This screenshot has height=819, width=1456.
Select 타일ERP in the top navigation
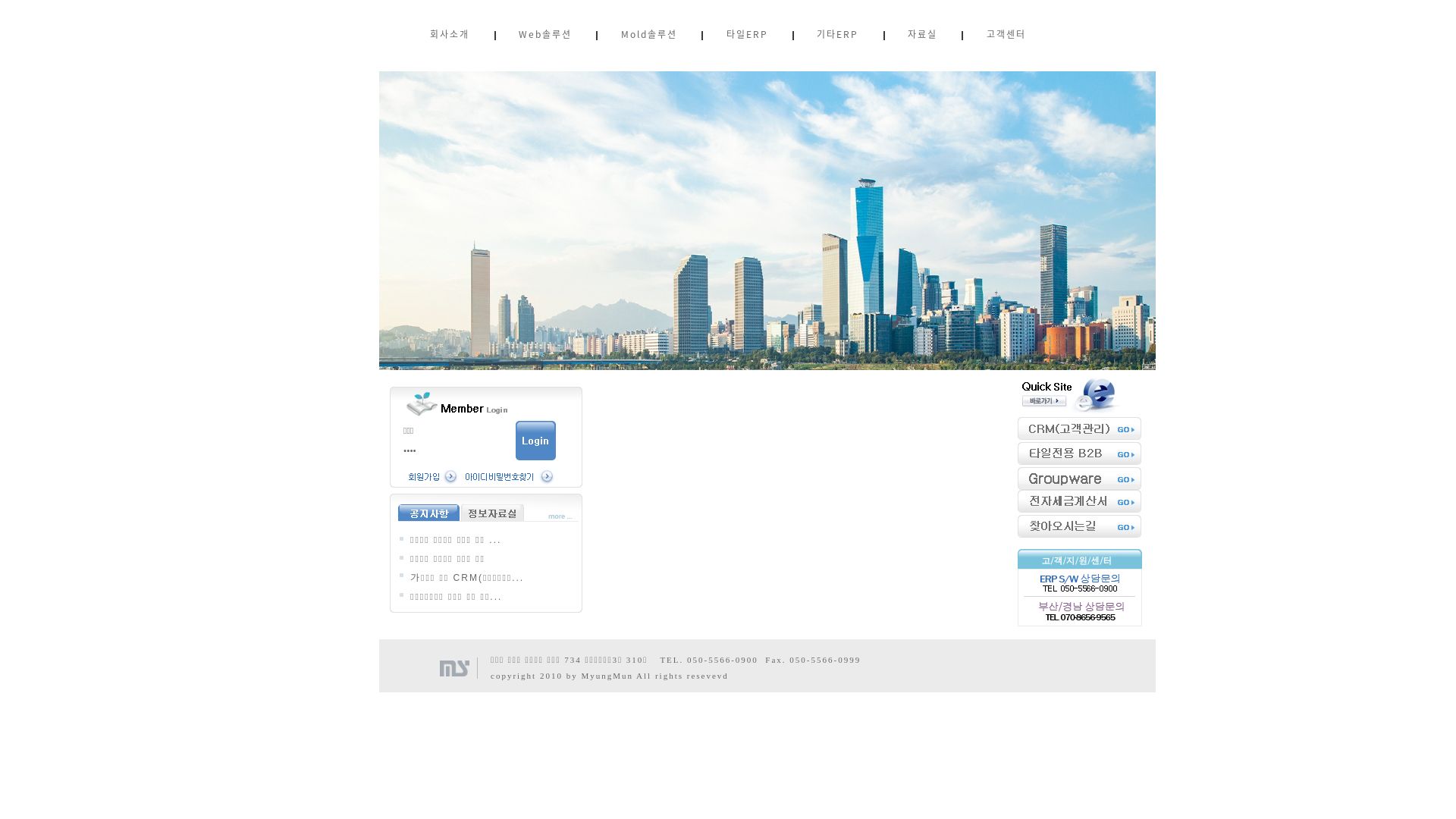[747, 34]
